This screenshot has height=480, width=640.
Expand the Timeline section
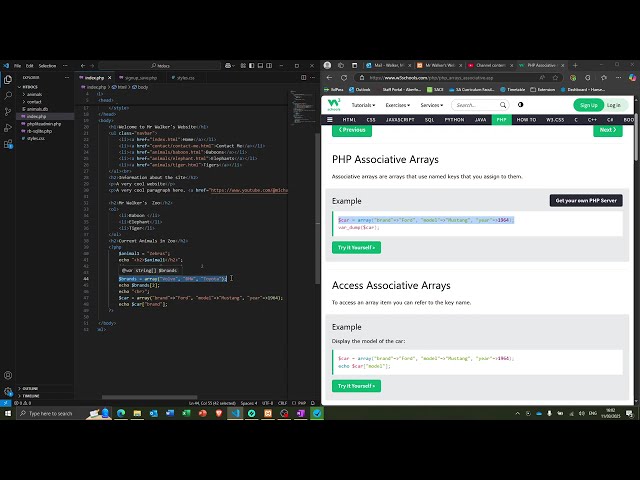tap(31, 396)
